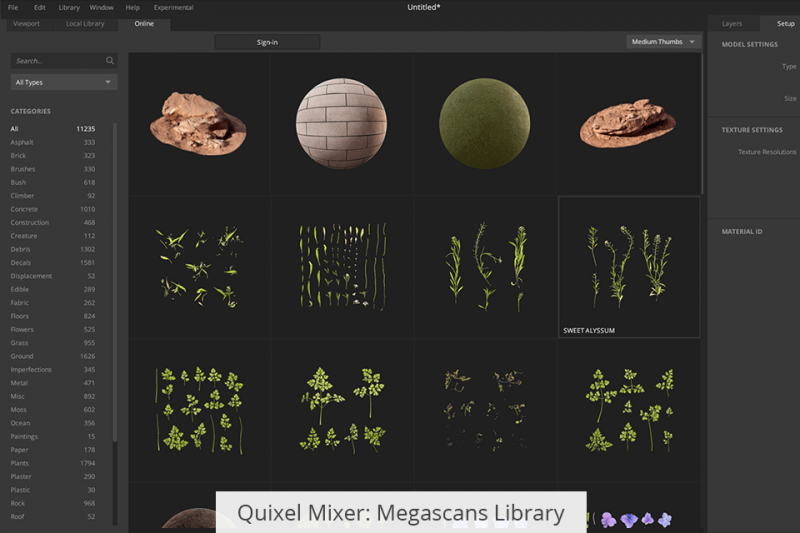The width and height of the screenshot is (800, 533).
Task: Filter by the Decals category
Action: (23, 262)
